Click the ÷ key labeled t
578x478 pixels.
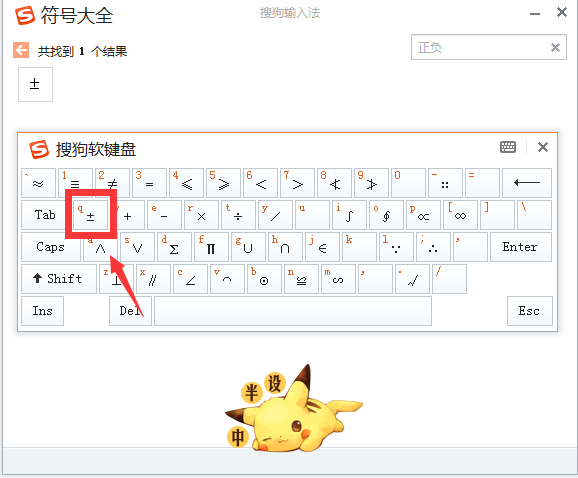click(238, 215)
